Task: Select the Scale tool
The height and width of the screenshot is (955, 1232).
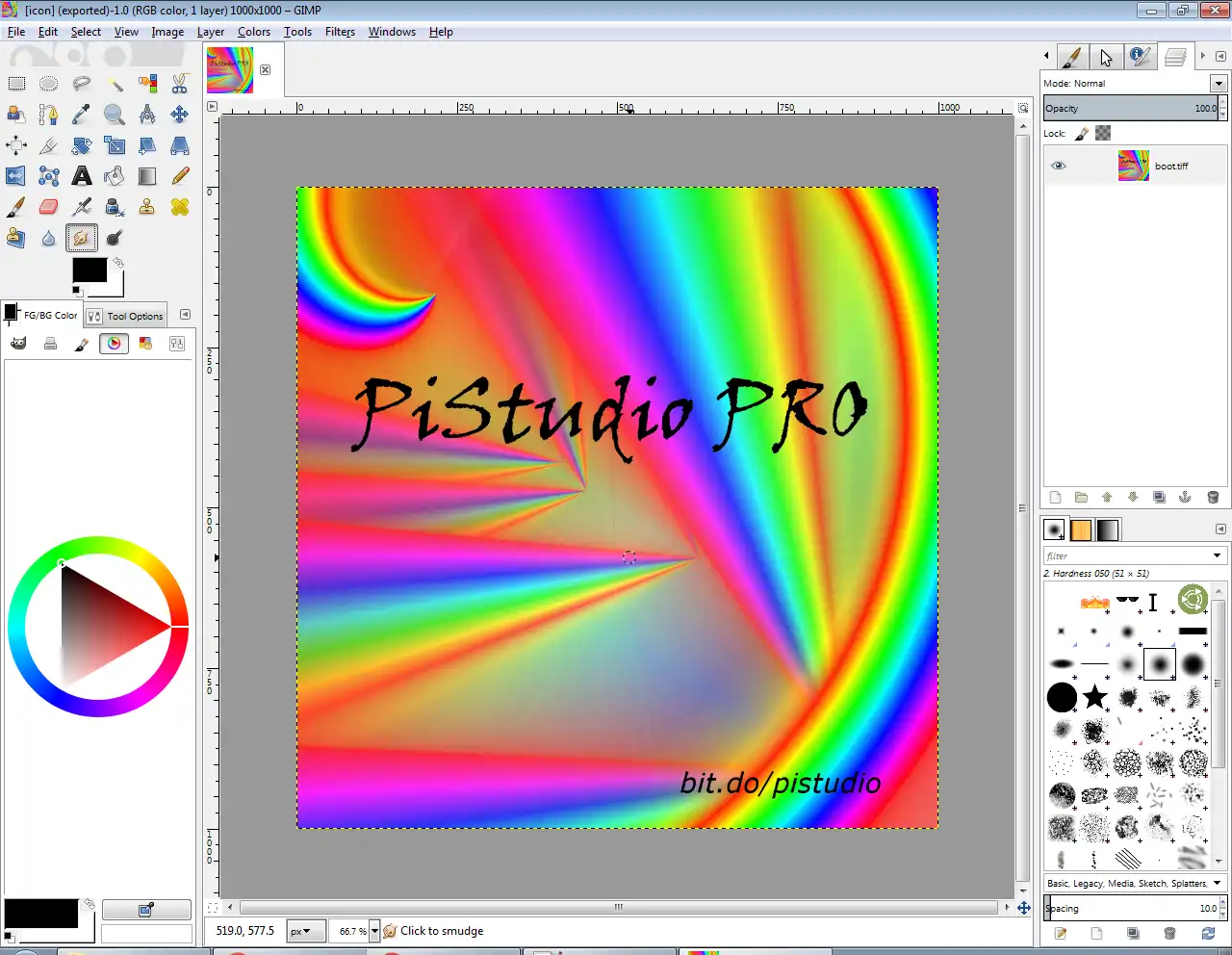Action: [x=115, y=145]
